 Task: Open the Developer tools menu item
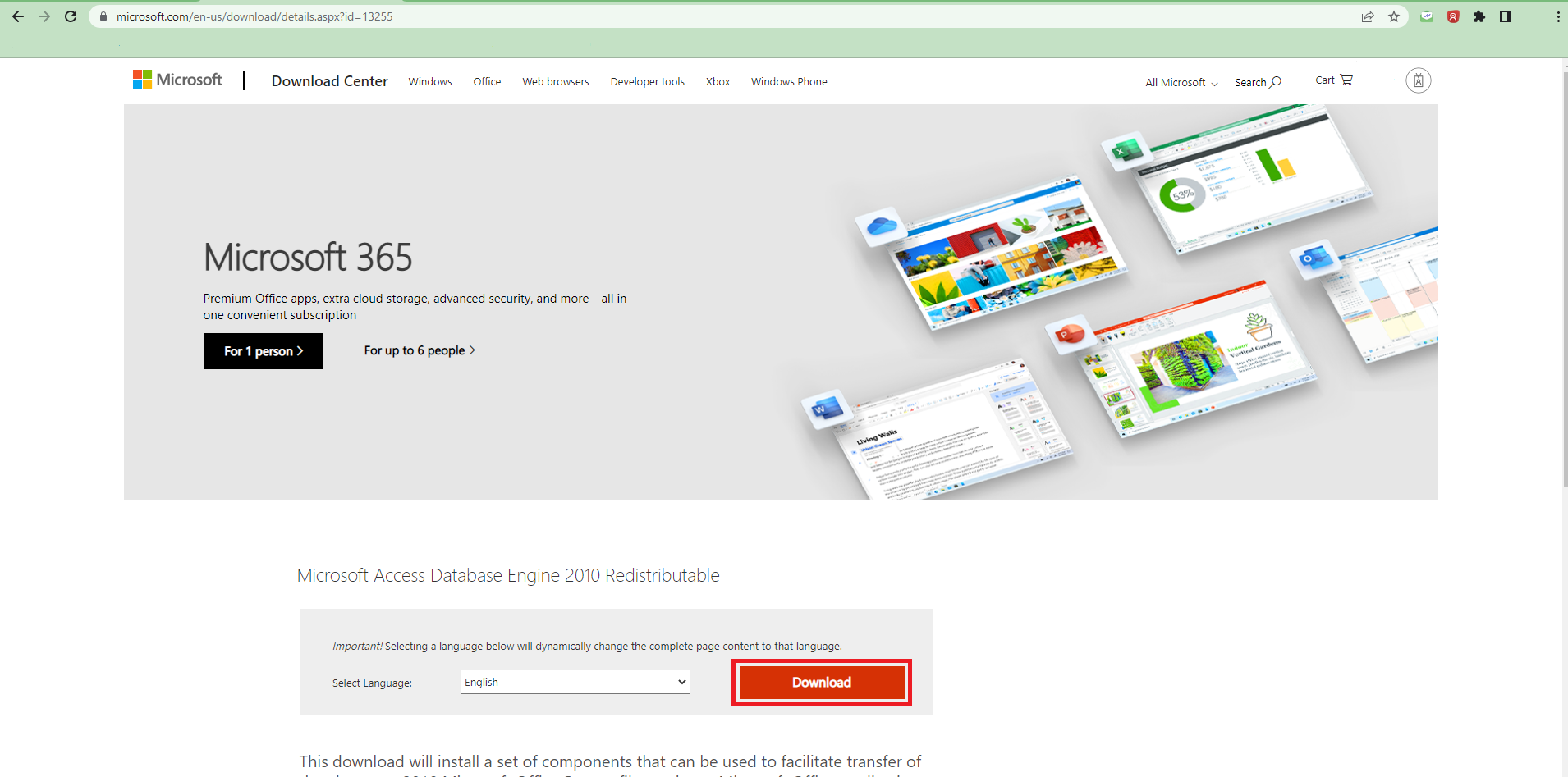click(x=648, y=82)
